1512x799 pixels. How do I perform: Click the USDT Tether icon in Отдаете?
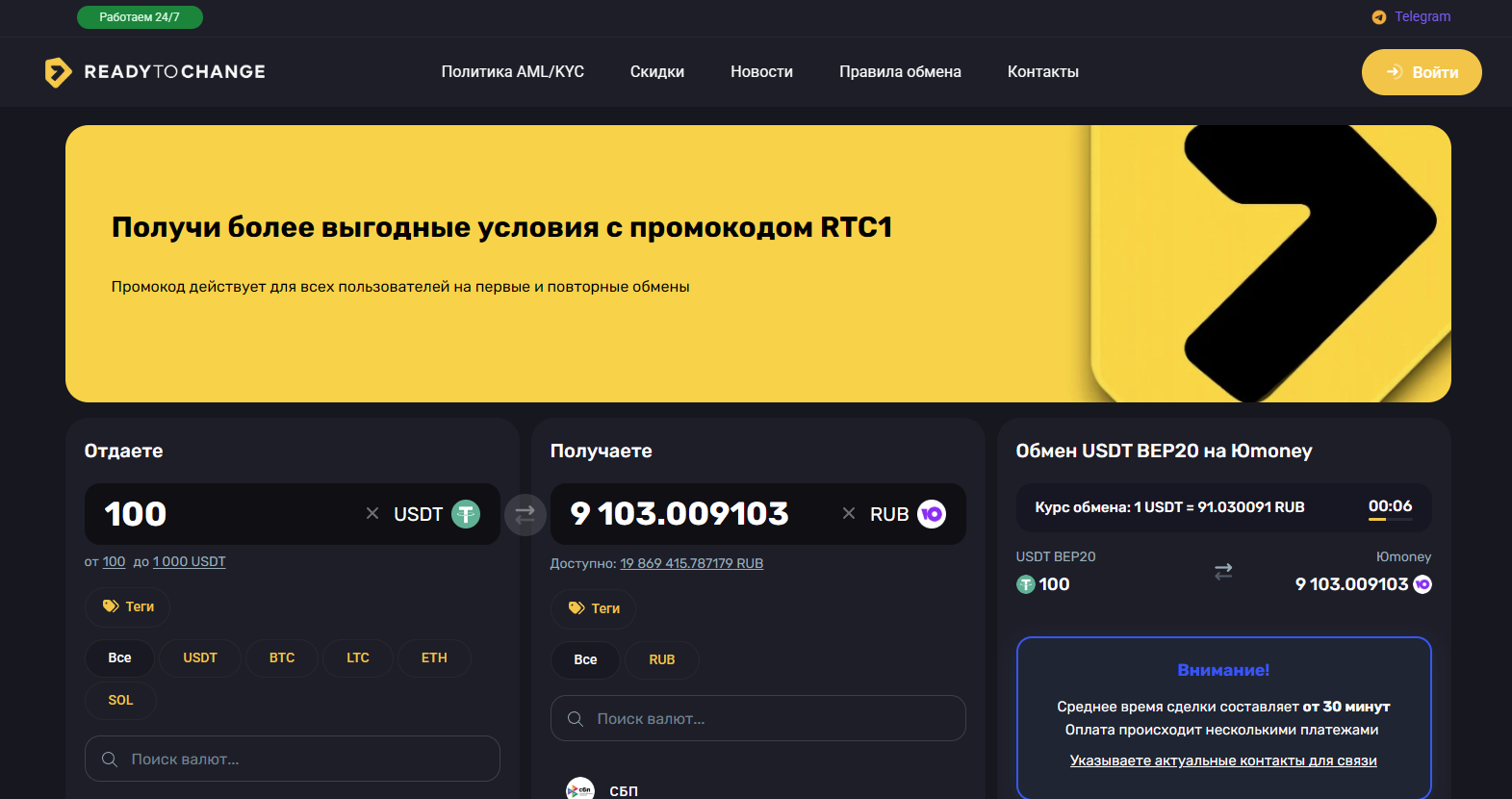466,514
